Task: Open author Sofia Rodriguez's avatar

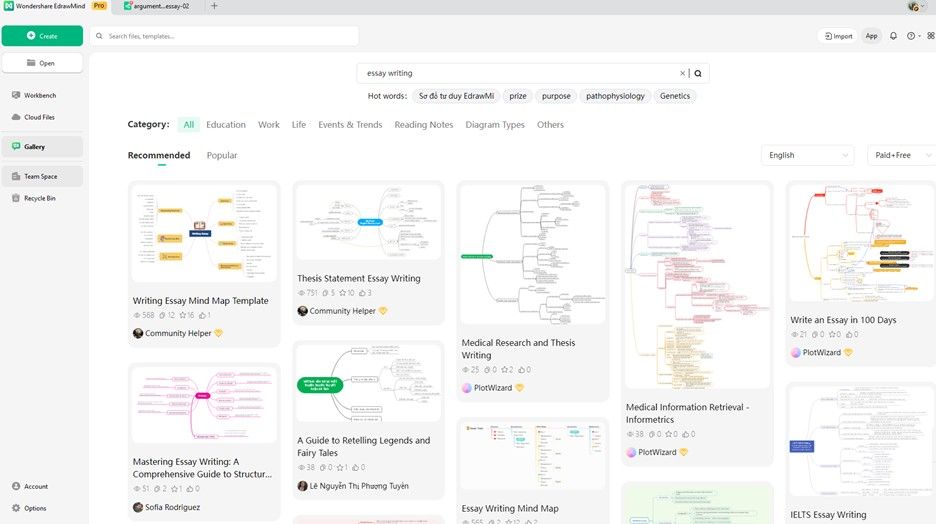Action: point(138,507)
